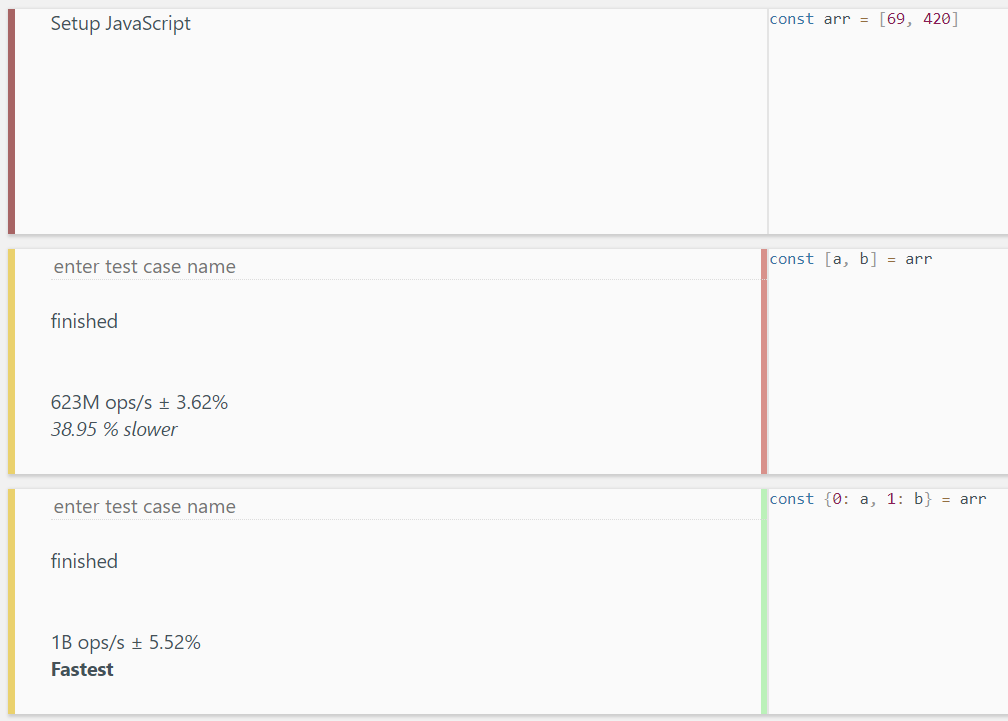Click 'finished' status in first test case
The height and width of the screenshot is (721, 1008).
coord(84,321)
